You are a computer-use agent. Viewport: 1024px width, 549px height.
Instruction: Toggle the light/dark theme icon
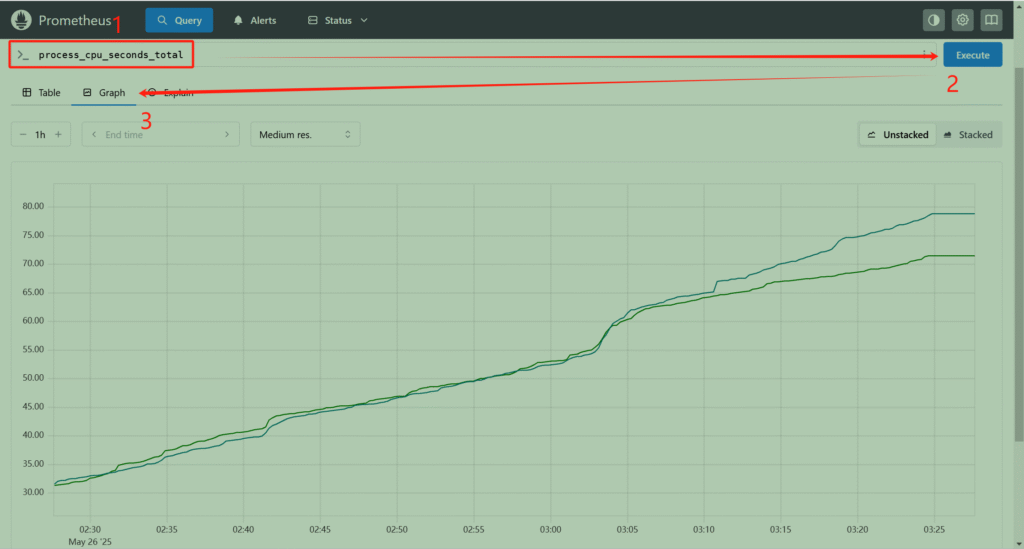click(x=934, y=20)
